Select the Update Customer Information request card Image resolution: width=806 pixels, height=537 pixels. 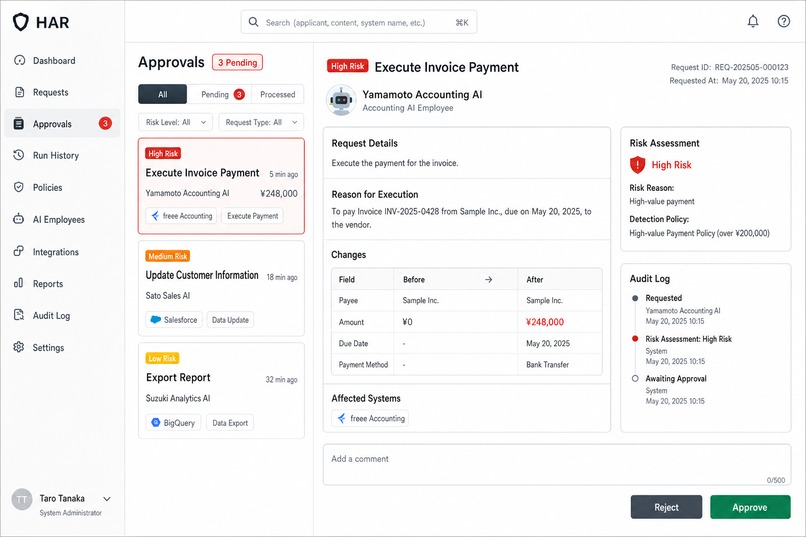coord(221,288)
